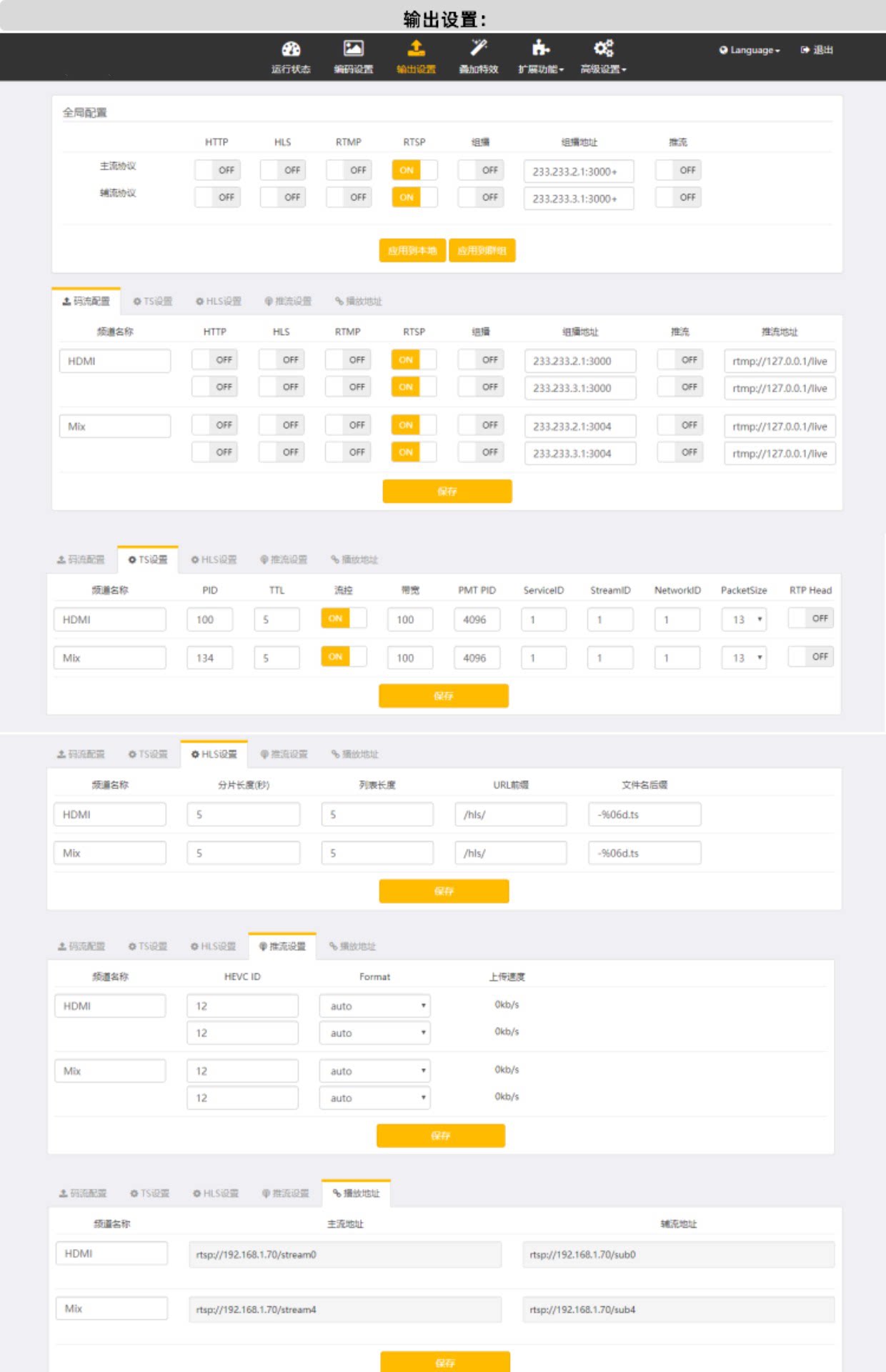This screenshot has width=886, height=1372.
Task: Toggle 辅流协议 RTMP switch in 全局配置
Action: coord(349,197)
